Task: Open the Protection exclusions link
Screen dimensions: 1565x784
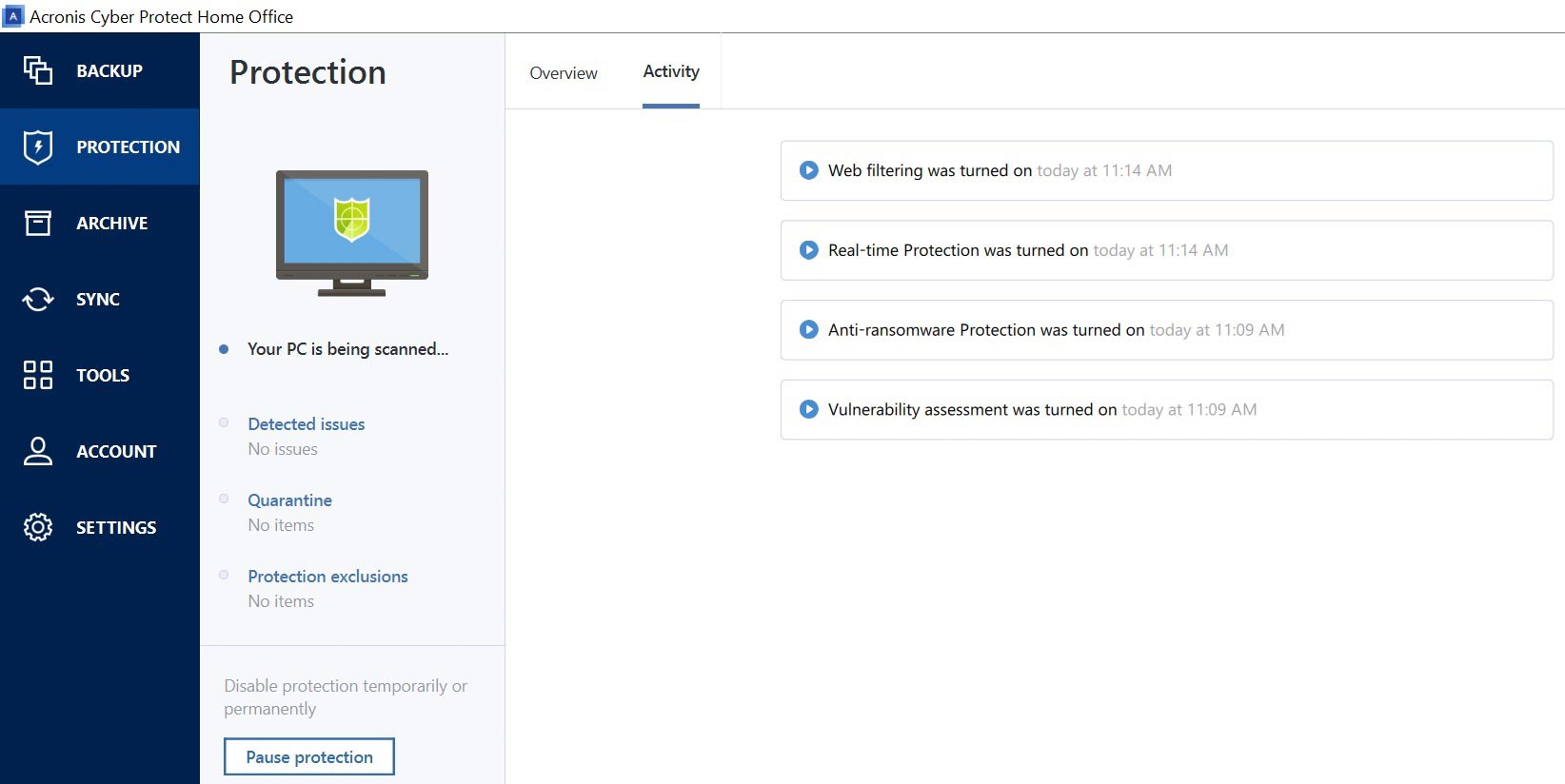Action: (x=327, y=577)
